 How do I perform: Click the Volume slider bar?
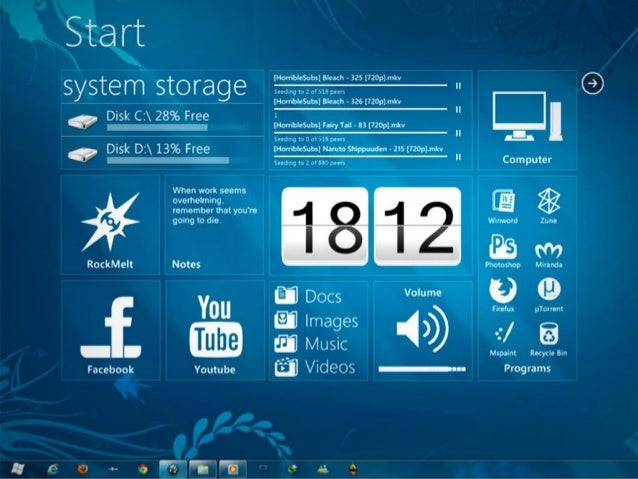pyautogui.click(x=422, y=369)
